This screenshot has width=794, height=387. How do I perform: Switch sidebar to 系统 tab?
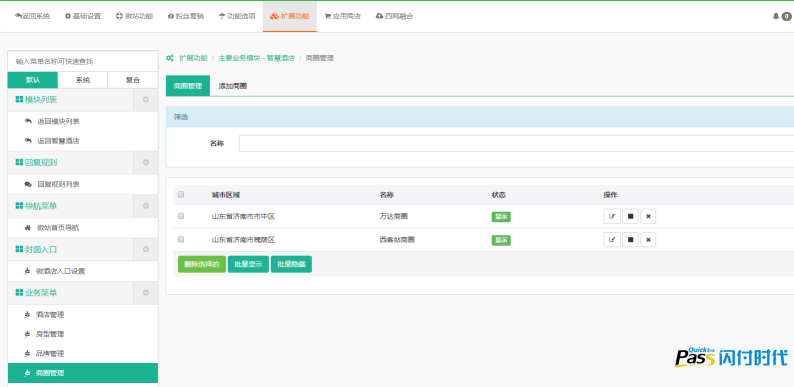(x=83, y=80)
